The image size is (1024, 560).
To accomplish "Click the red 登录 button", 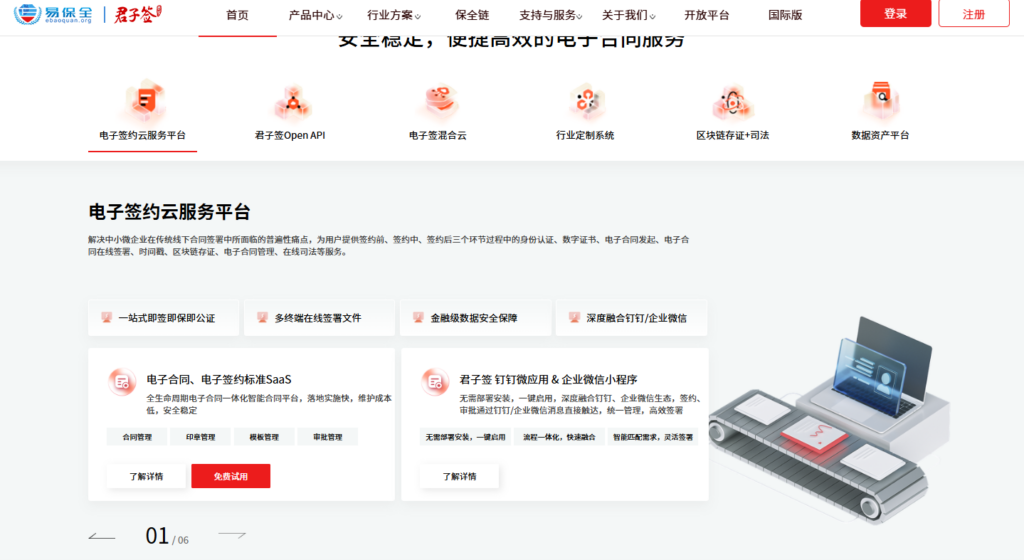I will (x=895, y=14).
